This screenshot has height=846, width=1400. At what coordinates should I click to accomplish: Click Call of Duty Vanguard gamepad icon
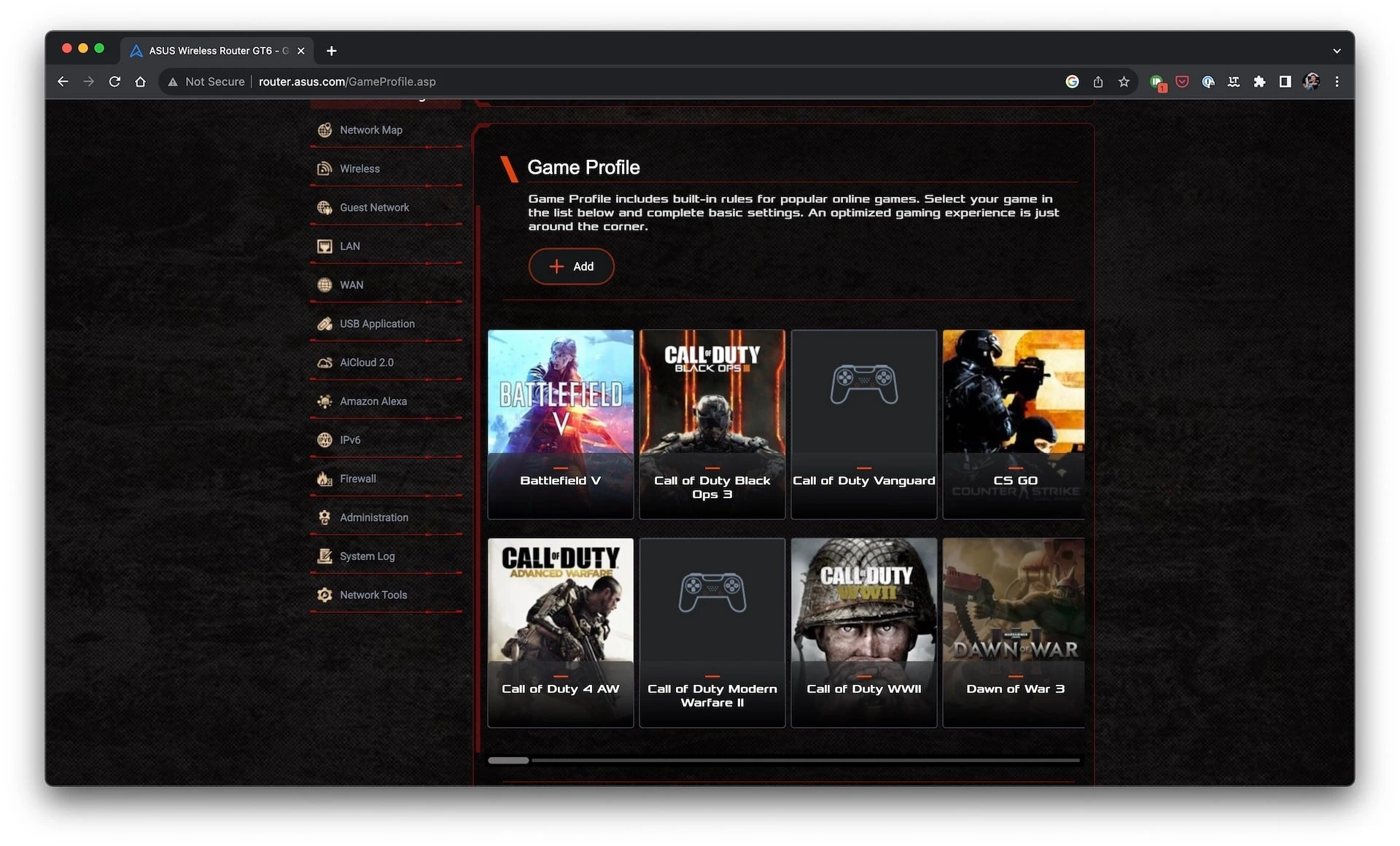864,384
